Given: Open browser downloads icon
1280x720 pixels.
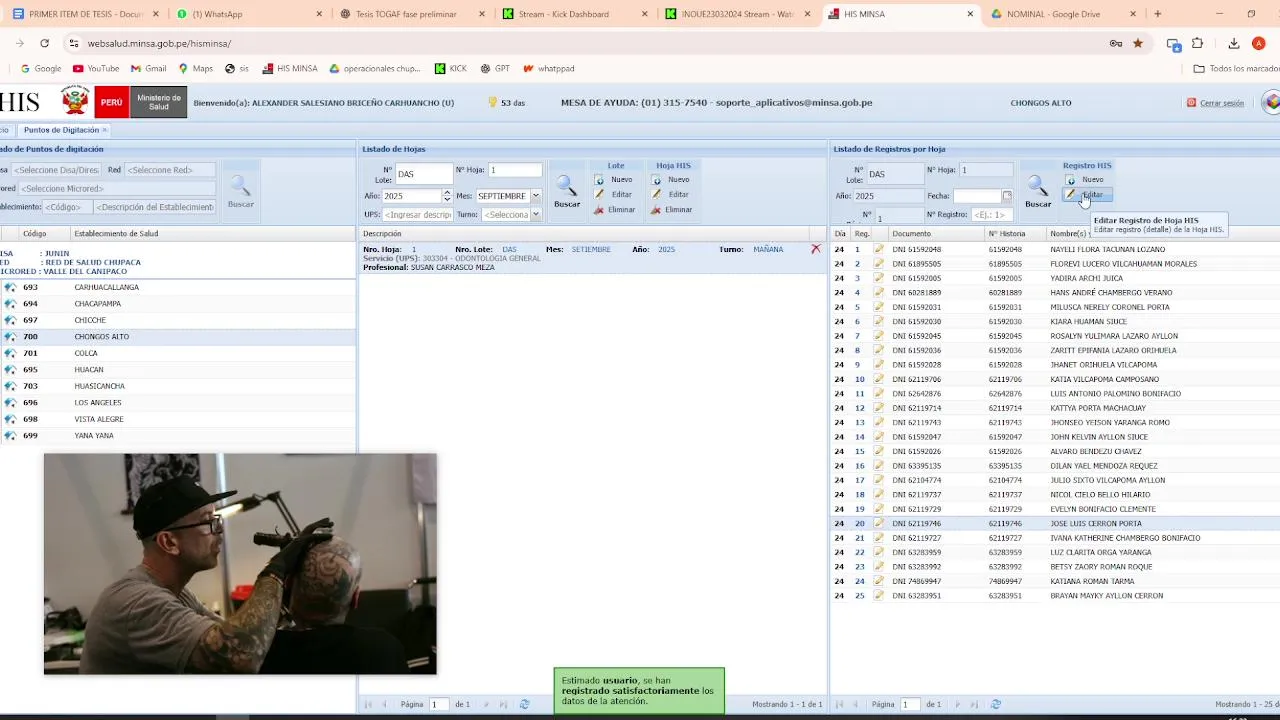Looking at the screenshot, I should coord(1234,43).
